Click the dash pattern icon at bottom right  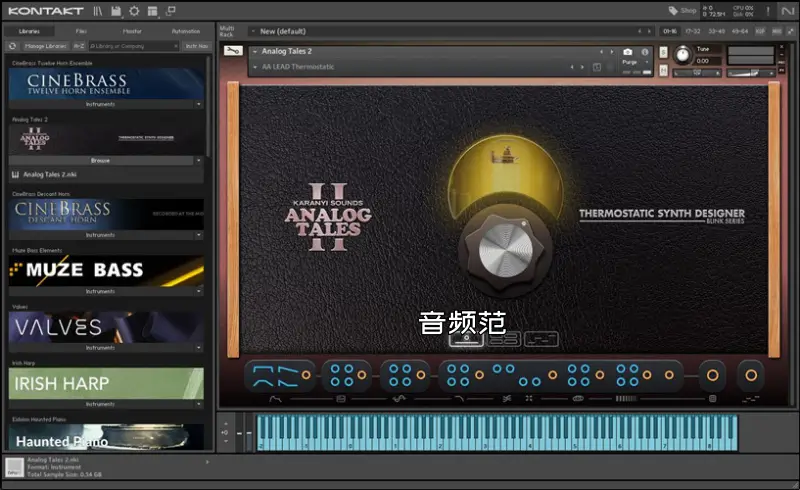[751, 399]
